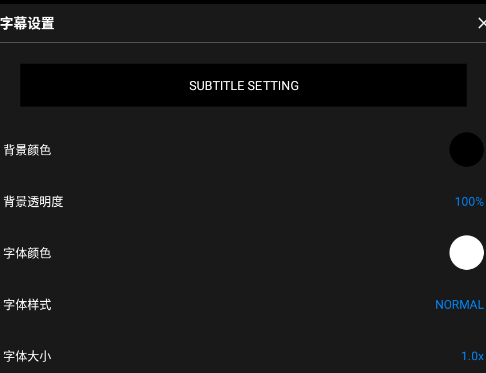
Task: Click the divider line under 字幕设置 header
Action: (243, 42)
